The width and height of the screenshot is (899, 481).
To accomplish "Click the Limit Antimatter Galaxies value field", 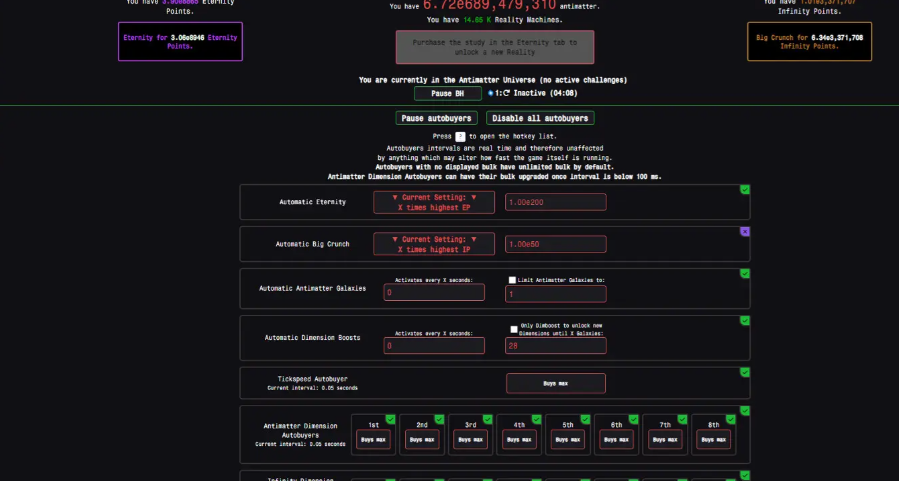I will 556,294.
